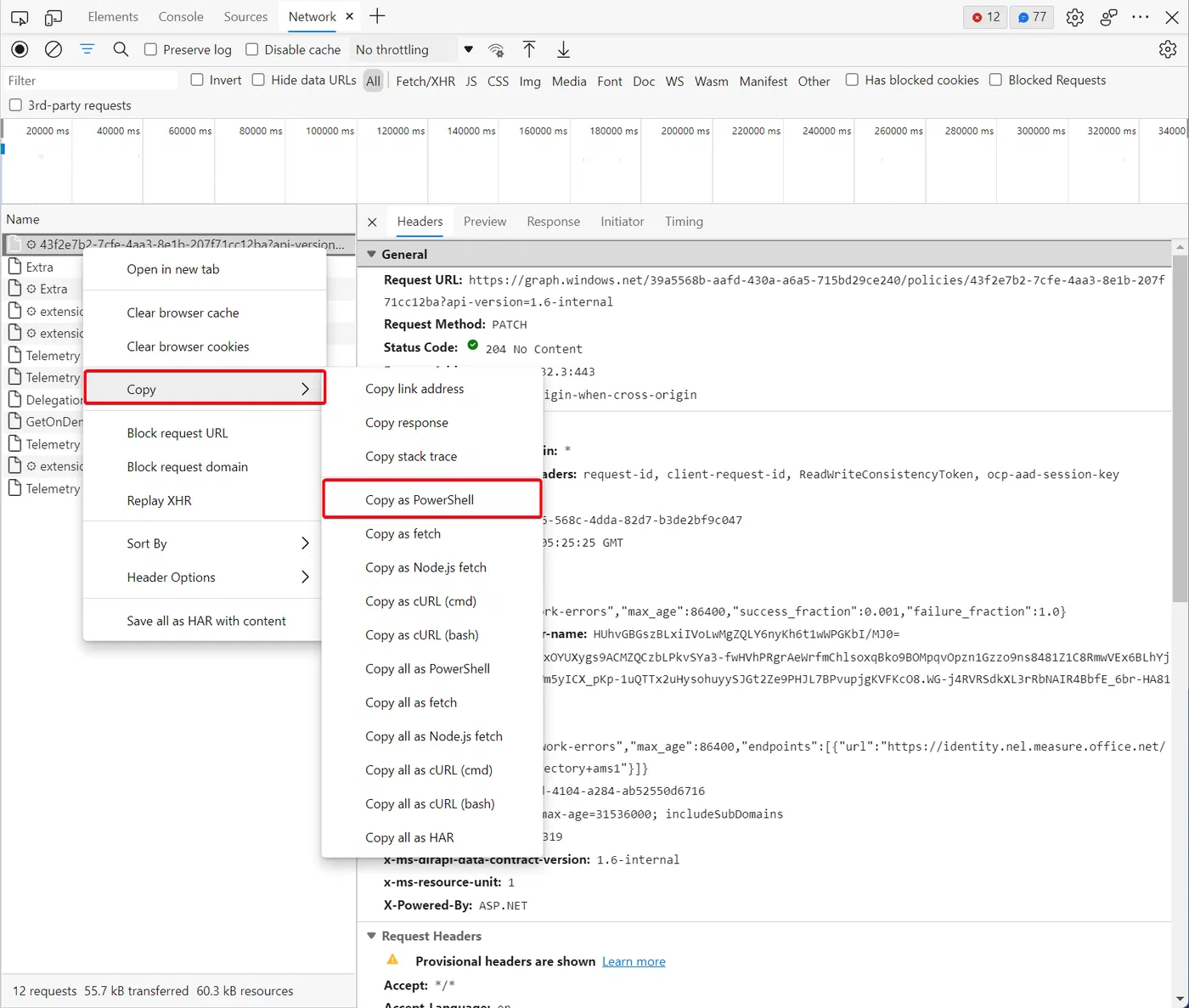Filter requests by Img type

(x=530, y=81)
